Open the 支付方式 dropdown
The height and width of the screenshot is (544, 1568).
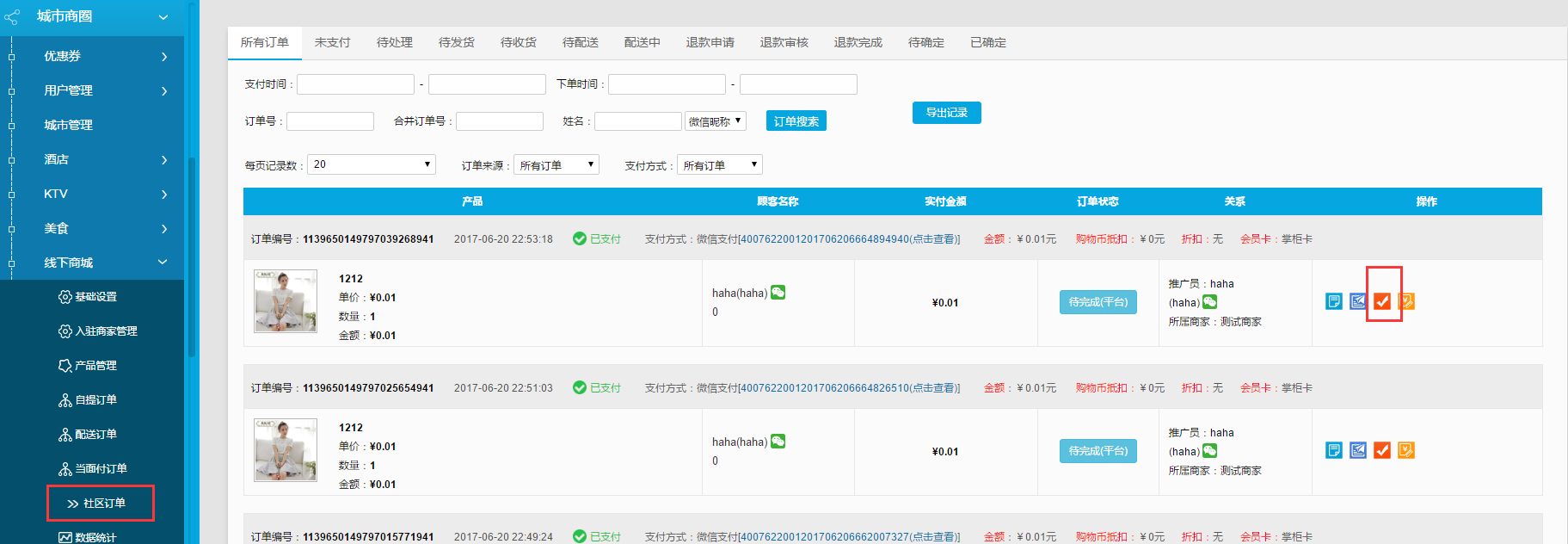click(720, 165)
